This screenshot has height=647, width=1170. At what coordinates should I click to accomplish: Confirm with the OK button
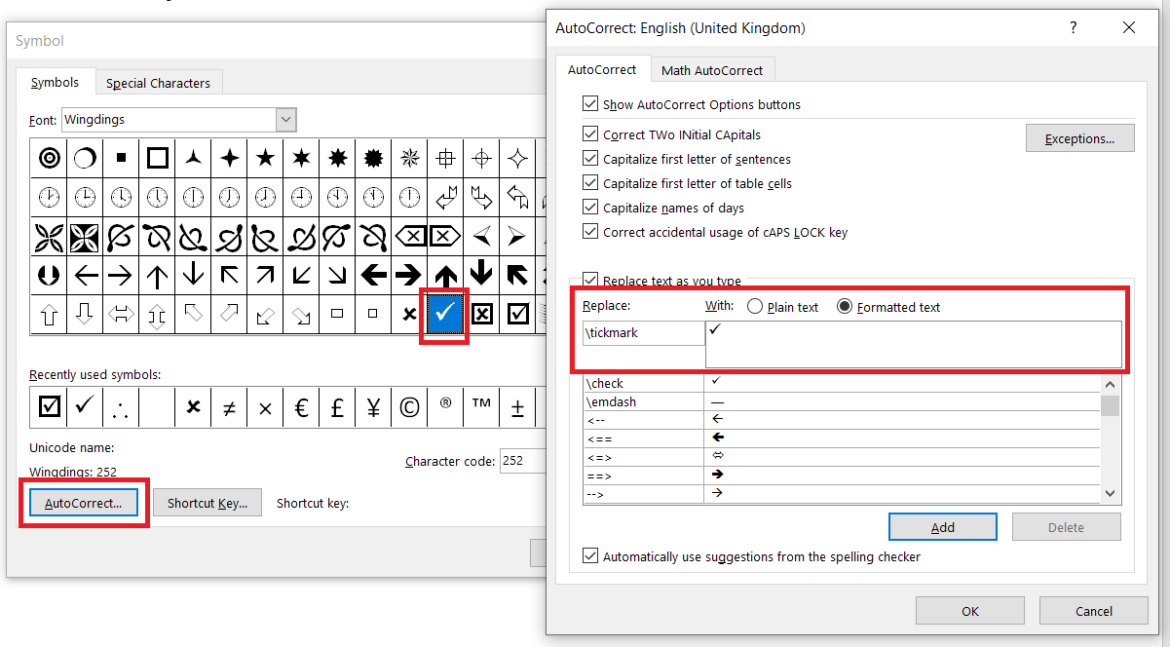click(970, 611)
